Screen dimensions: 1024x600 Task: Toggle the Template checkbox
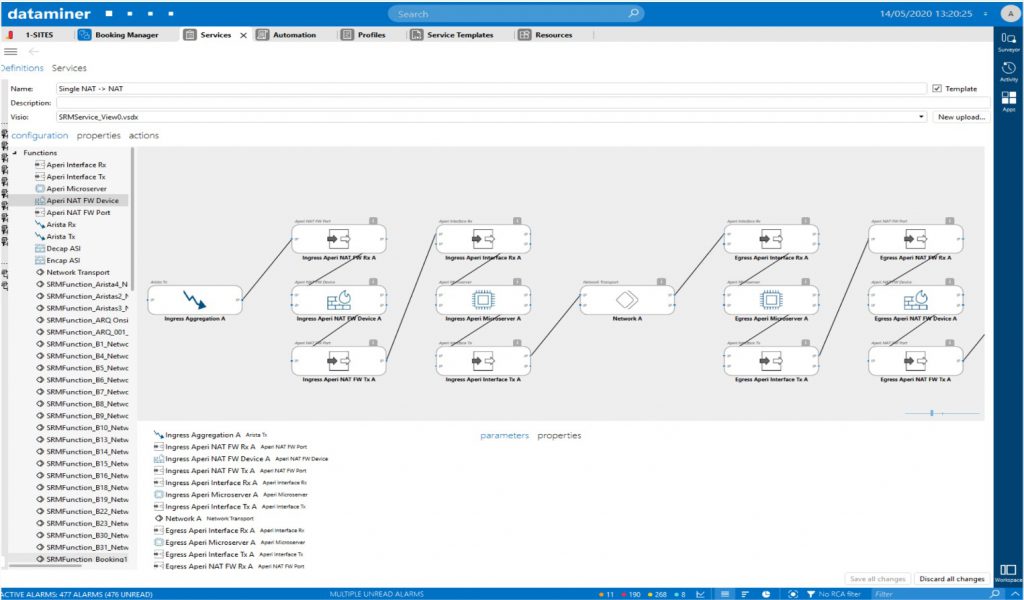pyautogui.click(x=937, y=89)
